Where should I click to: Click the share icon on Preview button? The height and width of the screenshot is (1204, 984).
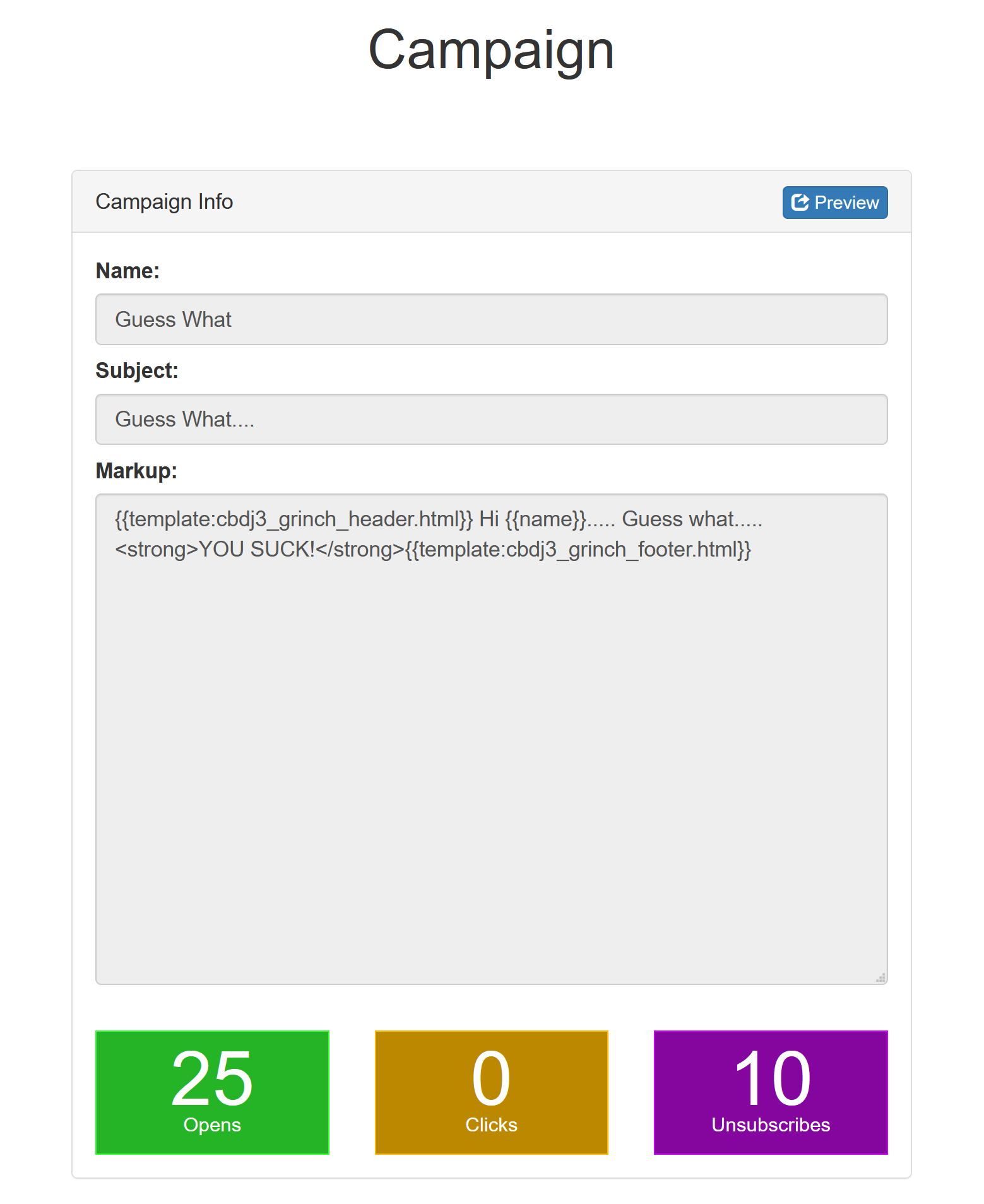pos(800,203)
